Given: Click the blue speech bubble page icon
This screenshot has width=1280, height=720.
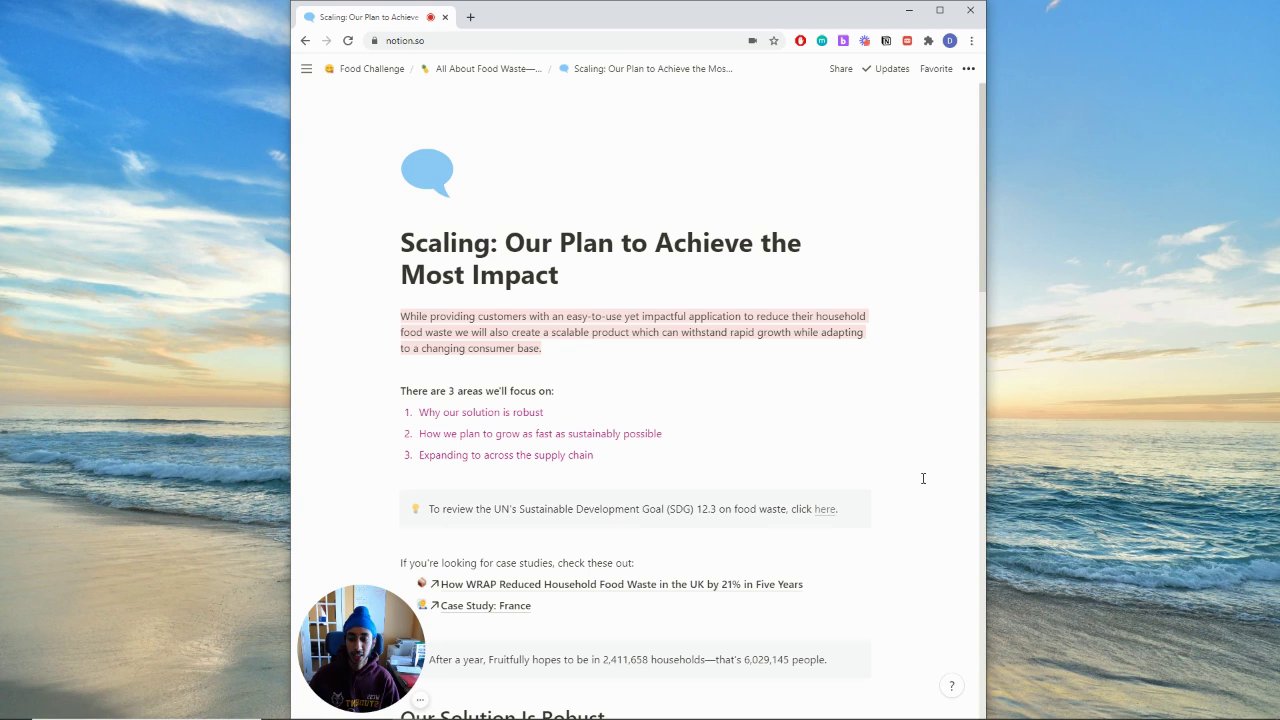Looking at the screenshot, I should tap(427, 173).
